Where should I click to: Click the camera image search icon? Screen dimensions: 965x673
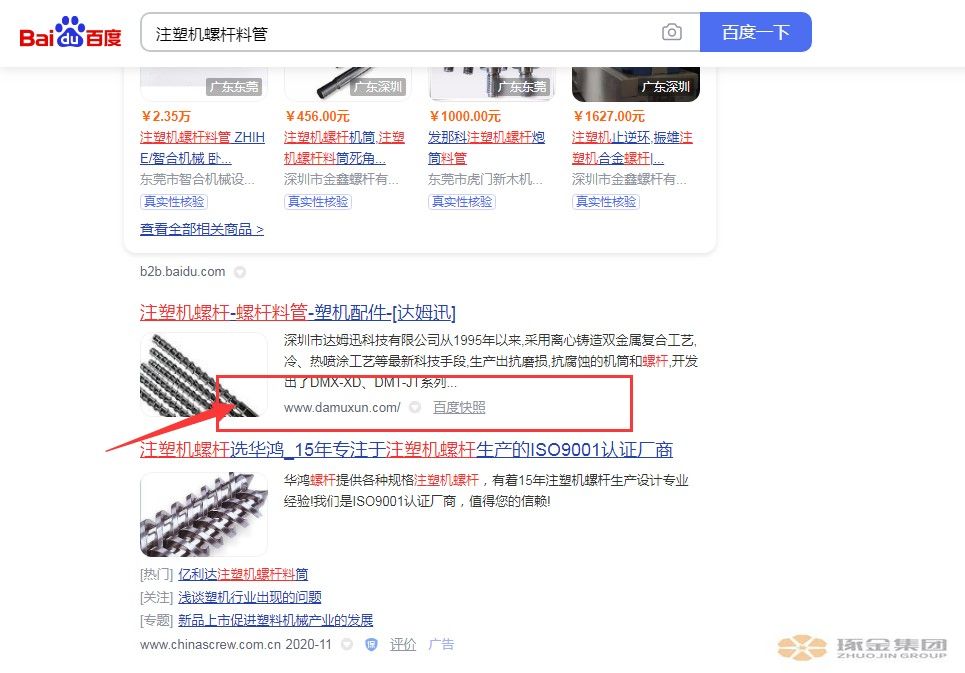671,32
